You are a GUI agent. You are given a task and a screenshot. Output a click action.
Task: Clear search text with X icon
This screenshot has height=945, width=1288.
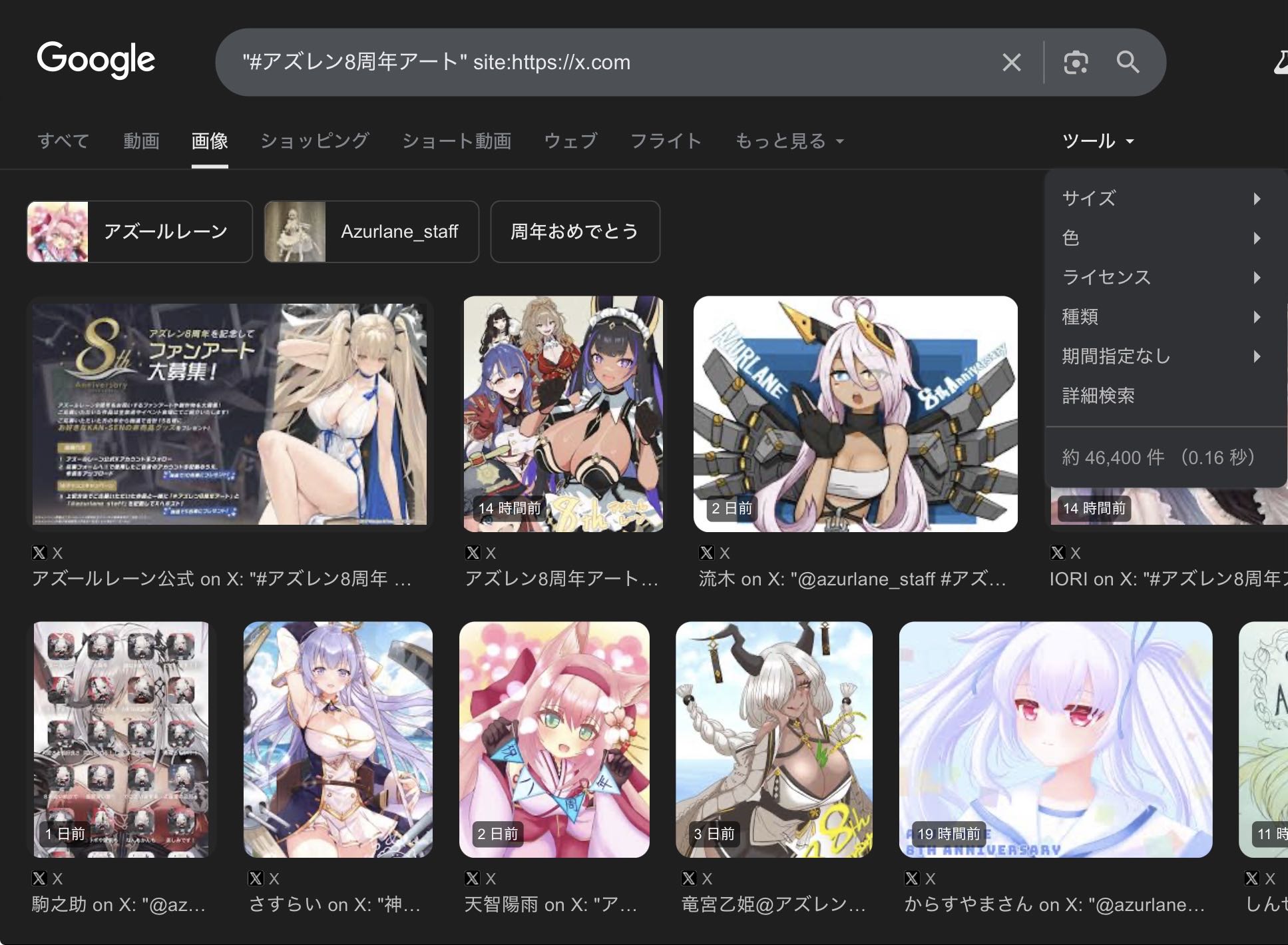tap(1011, 63)
